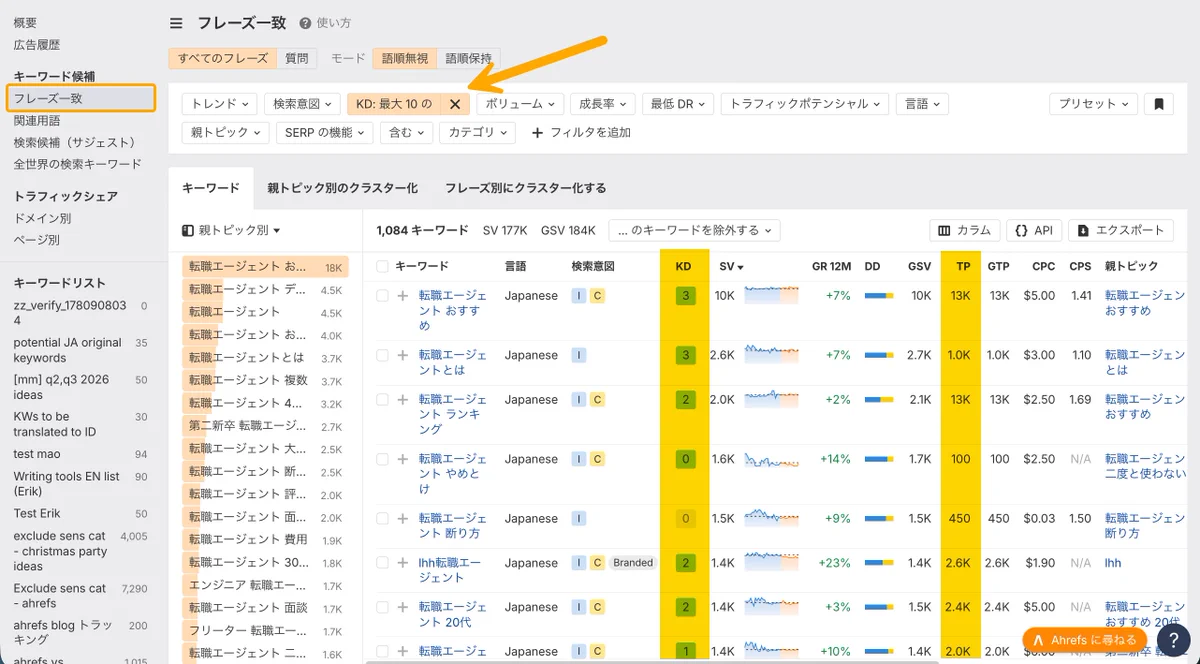Check the 転職エージェント おすすめ row checkbox
The image size is (1200, 664).
tap(382, 296)
